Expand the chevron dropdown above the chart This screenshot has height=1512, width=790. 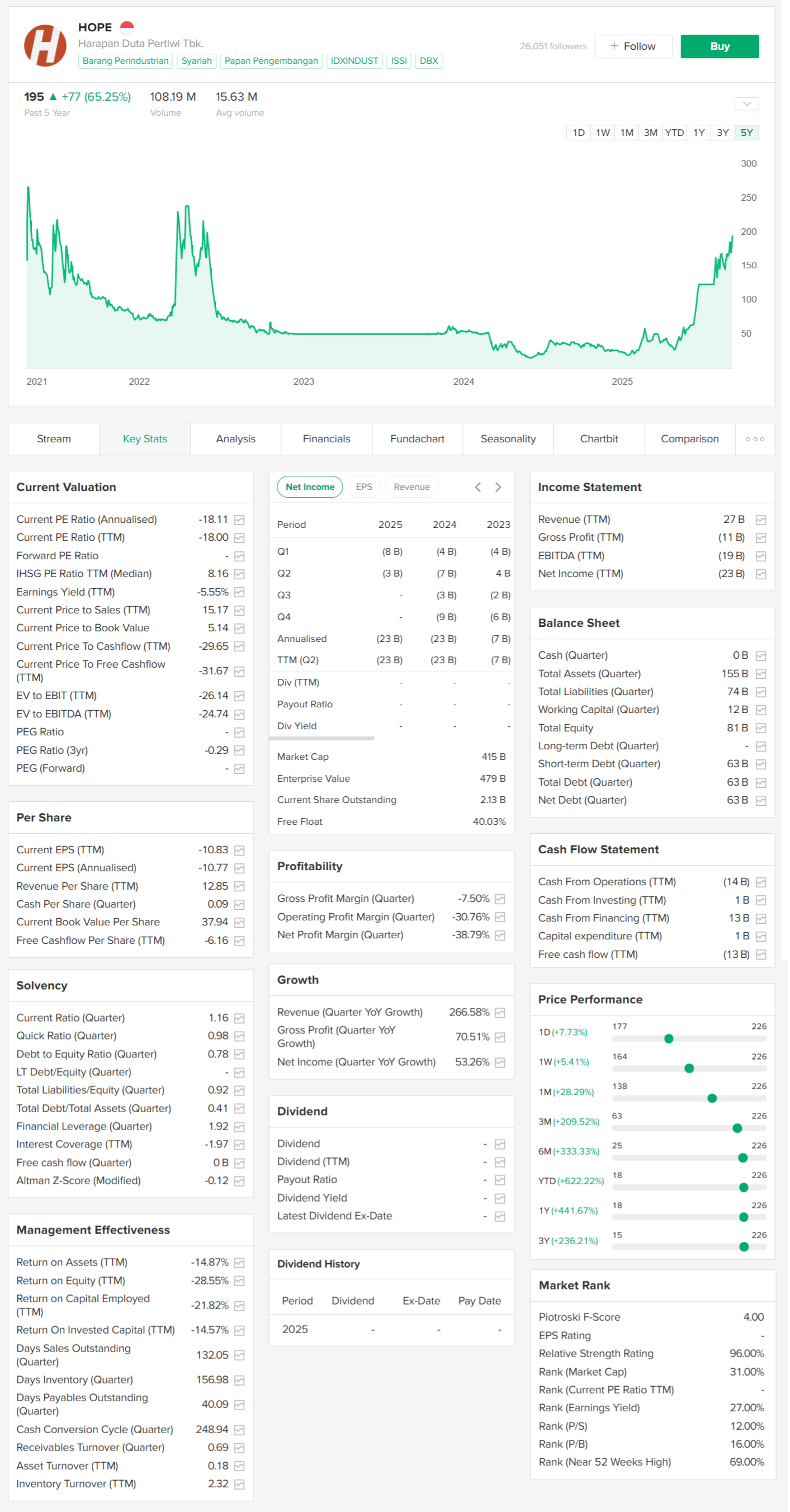click(x=746, y=104)
